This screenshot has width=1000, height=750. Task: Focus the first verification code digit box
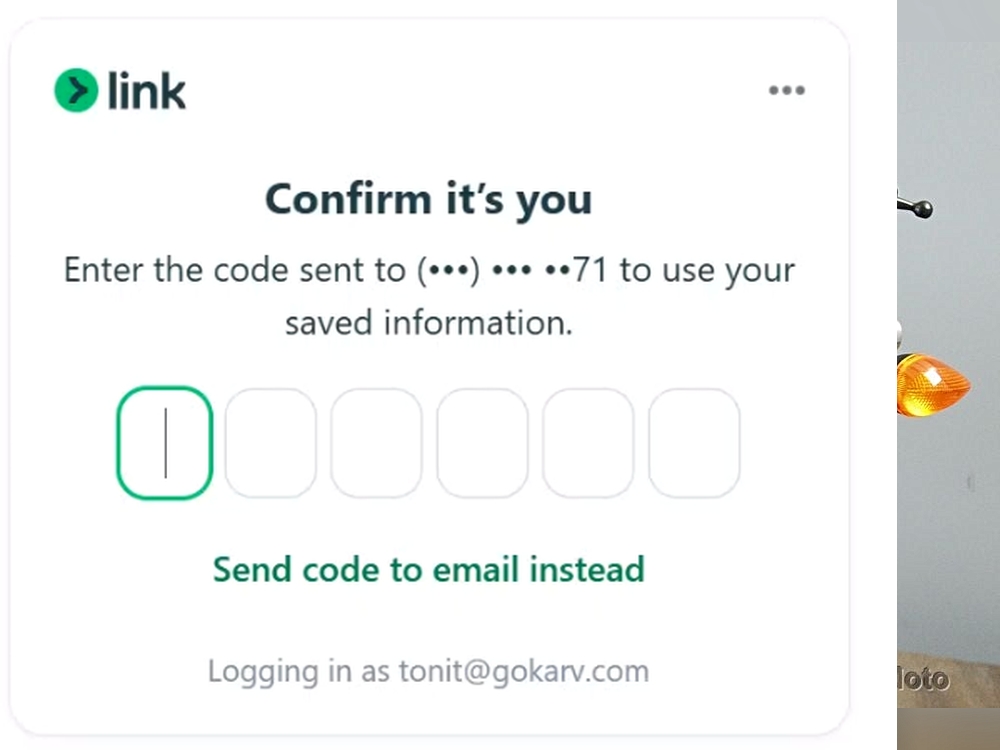tap(165, 443)
